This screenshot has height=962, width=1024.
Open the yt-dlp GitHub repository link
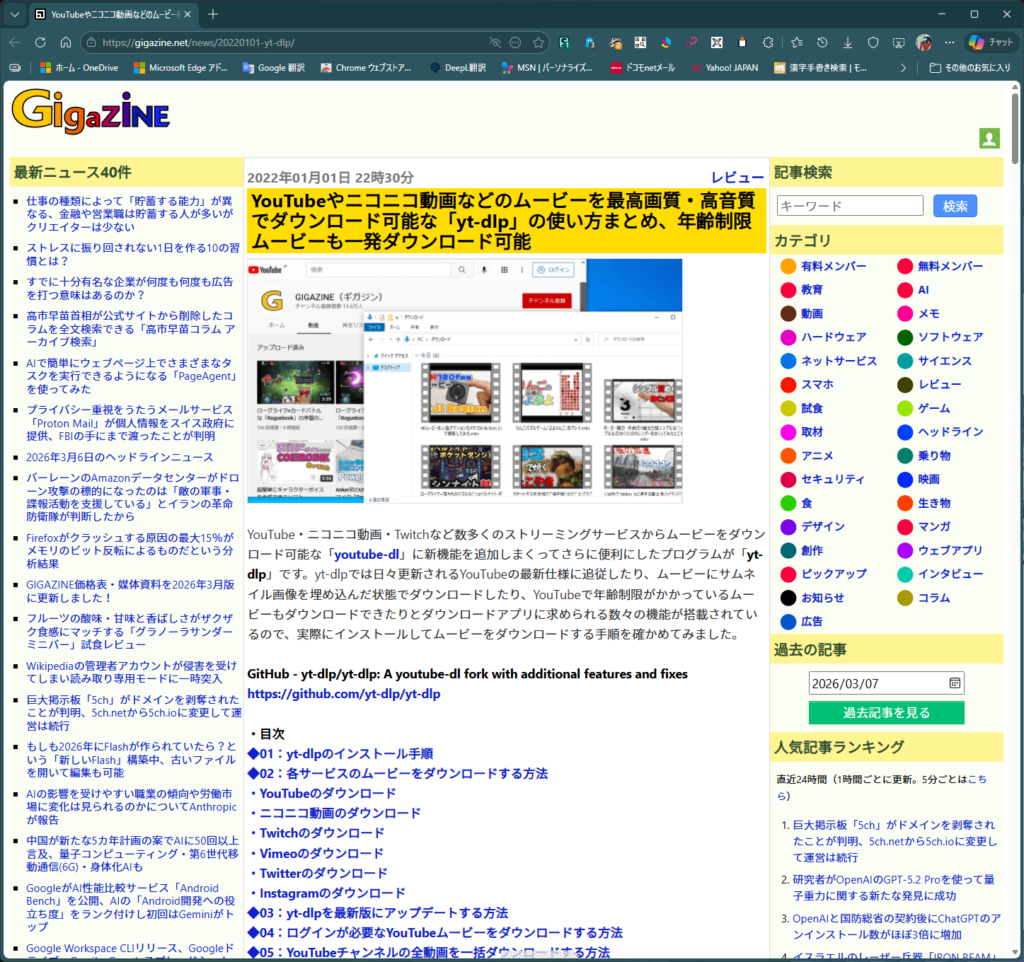[343, 693]
